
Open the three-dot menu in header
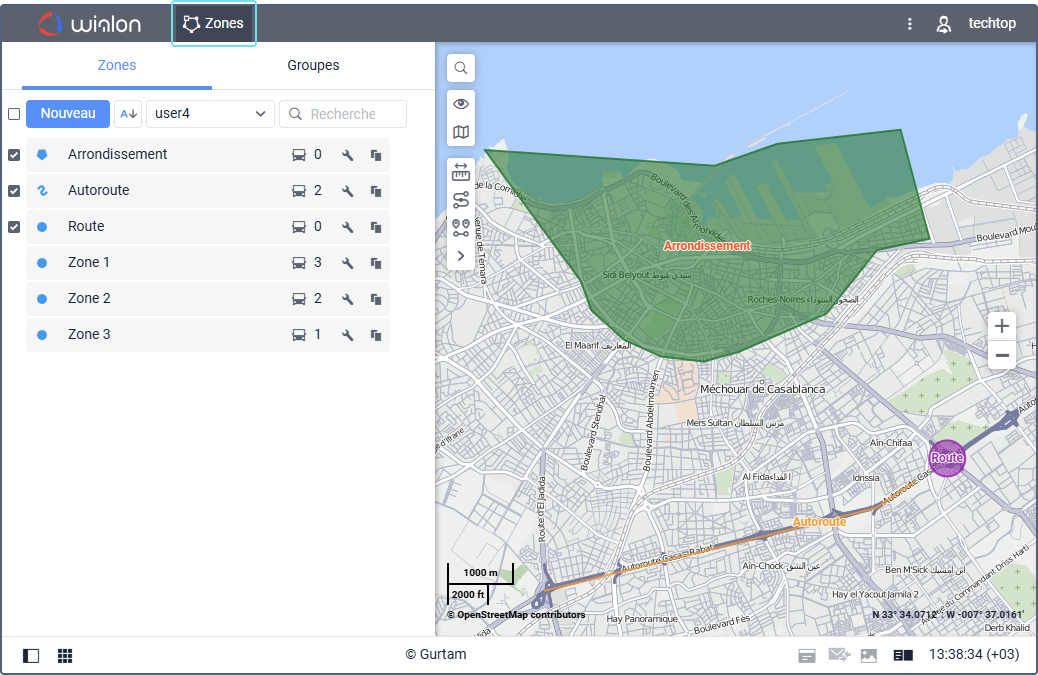point(909,24)
